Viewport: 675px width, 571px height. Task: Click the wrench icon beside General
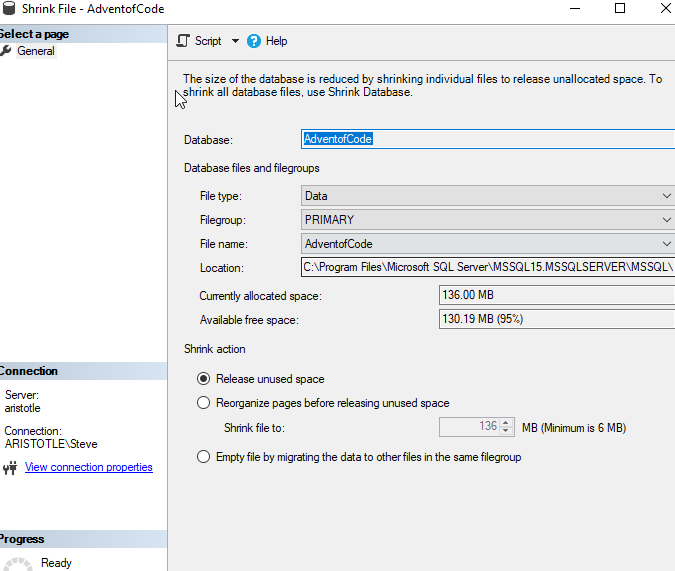[x=6, y=51]
